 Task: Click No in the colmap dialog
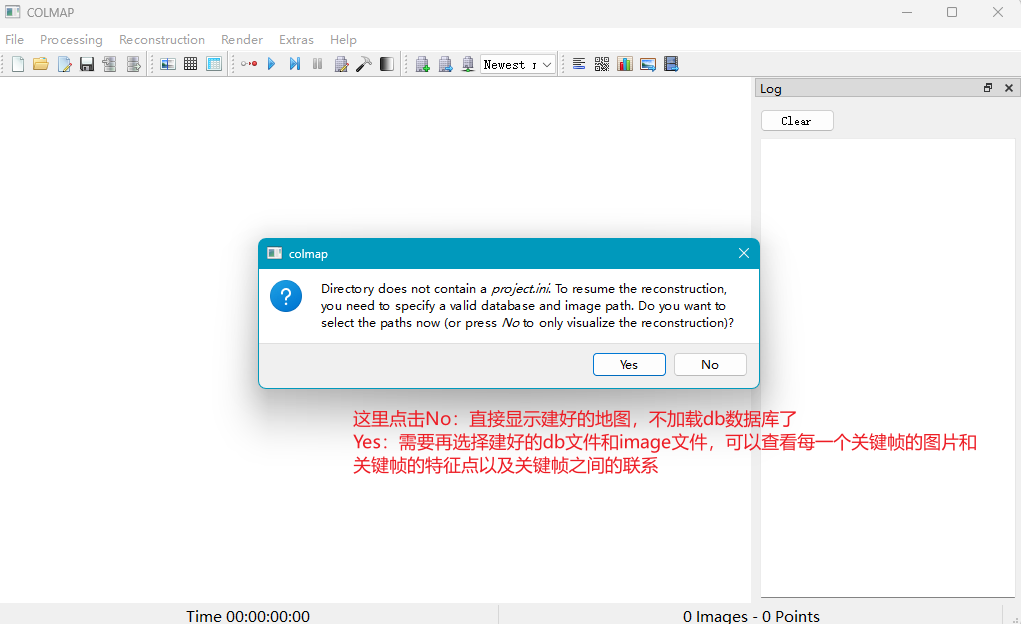(x=710, y=365)
